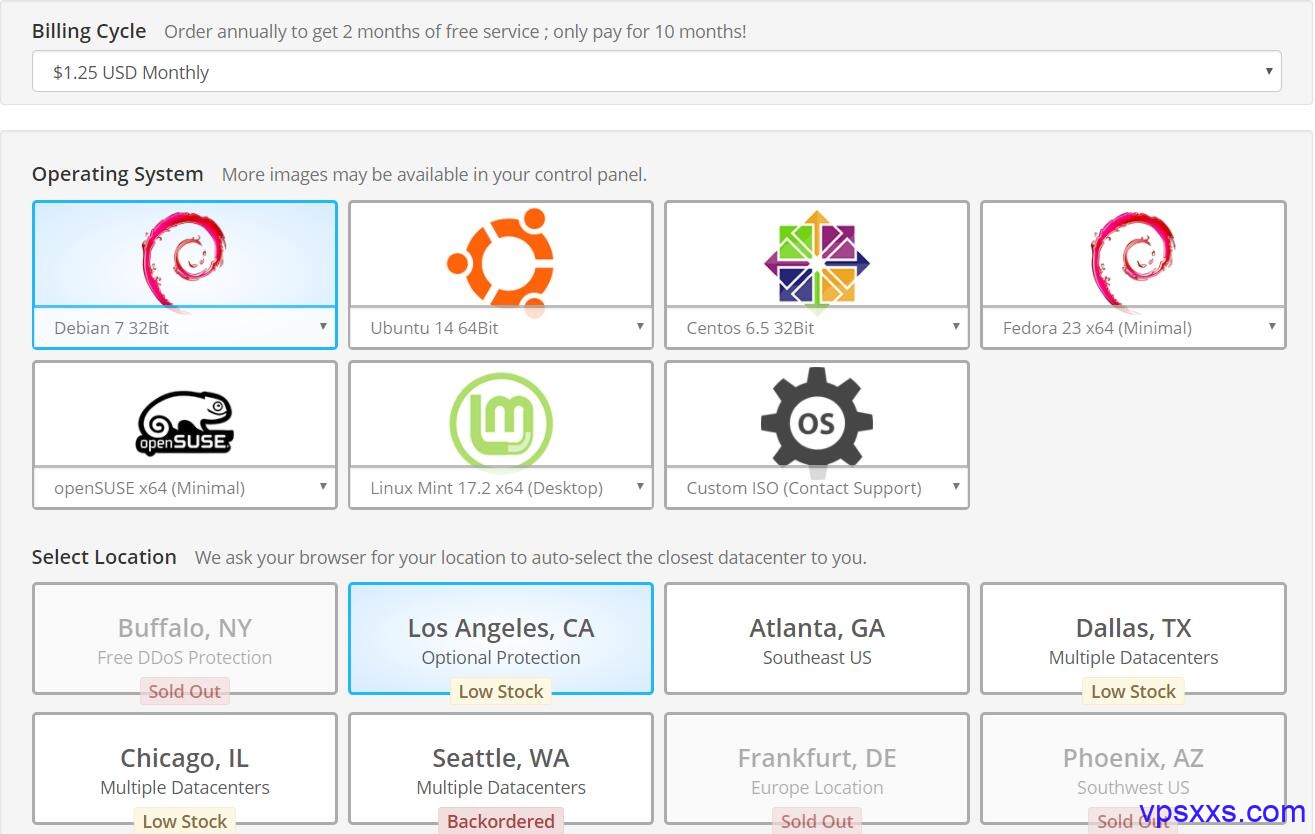Open the Linux Mint 17.2 x64 dropdown
The height and width of the screenshot is (834, 1315).
pyautogui.click(x=501, y=488)
